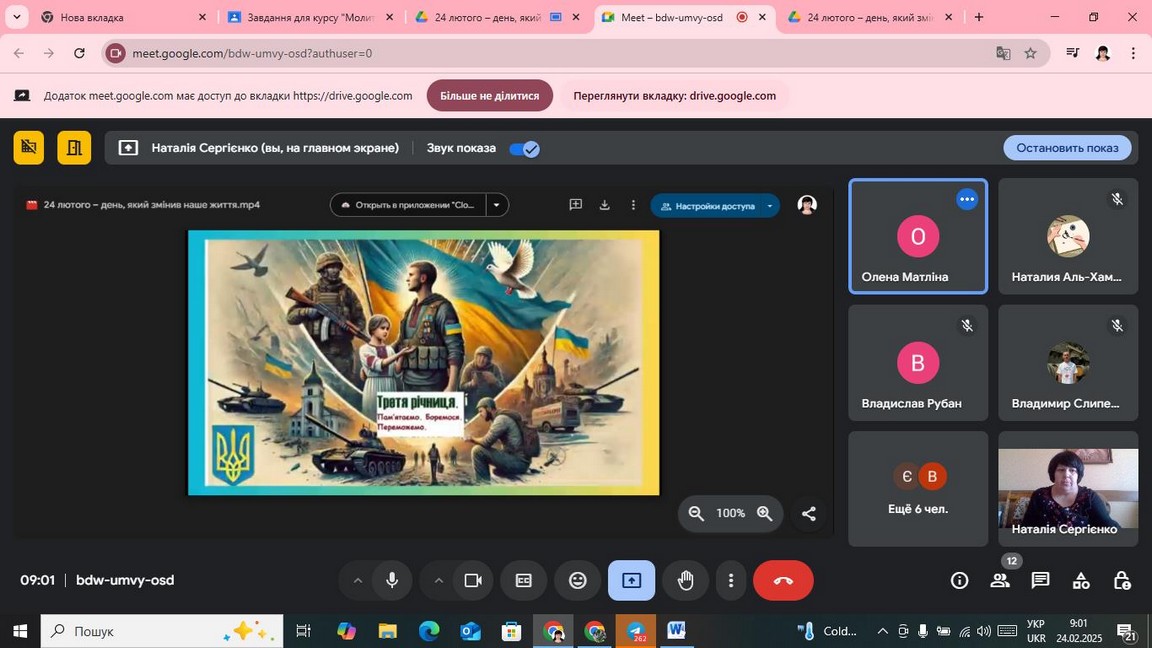Image resolution: width=1152 pixels, height=648 pixels.
Task: Toggle the Звук показа switch
Action: [525, 148]
